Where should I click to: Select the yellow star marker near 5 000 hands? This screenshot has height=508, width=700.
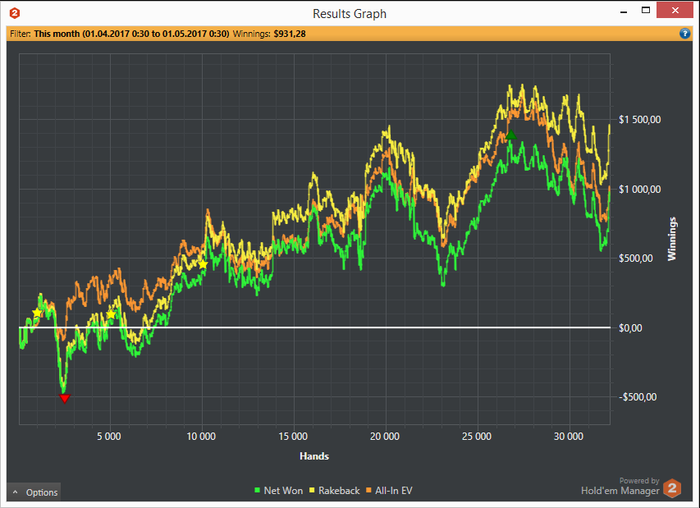coord(111,315)
